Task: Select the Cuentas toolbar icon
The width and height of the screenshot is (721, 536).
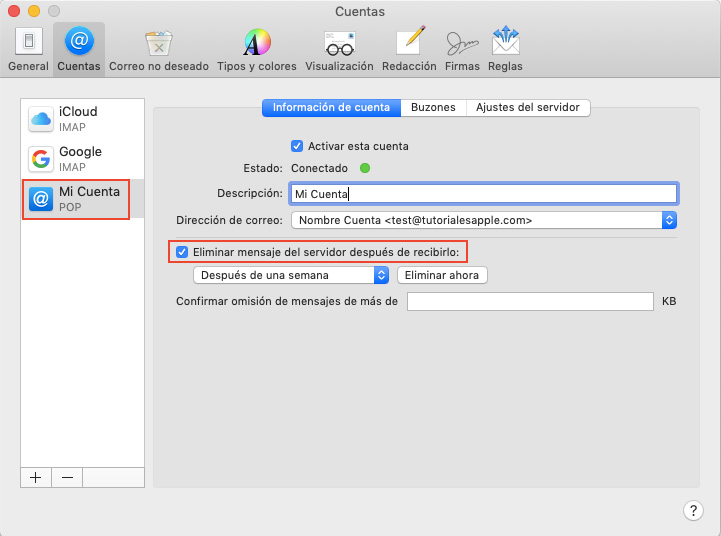Action: pos(78,49)
